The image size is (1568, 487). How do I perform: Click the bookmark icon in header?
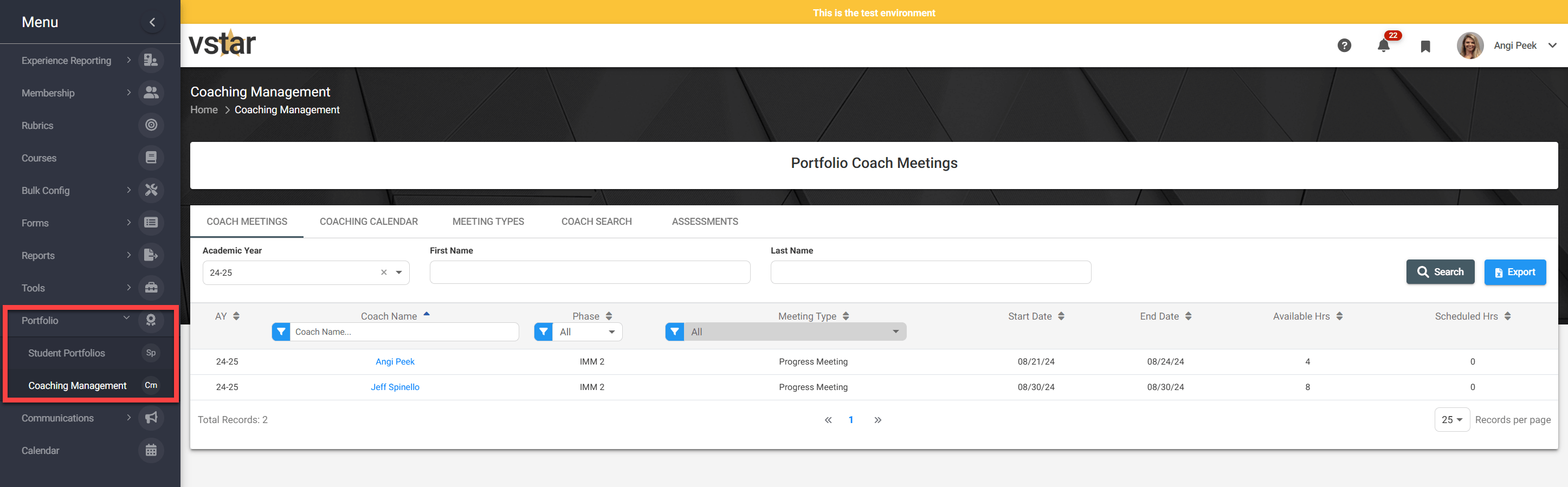point(1425,46)
